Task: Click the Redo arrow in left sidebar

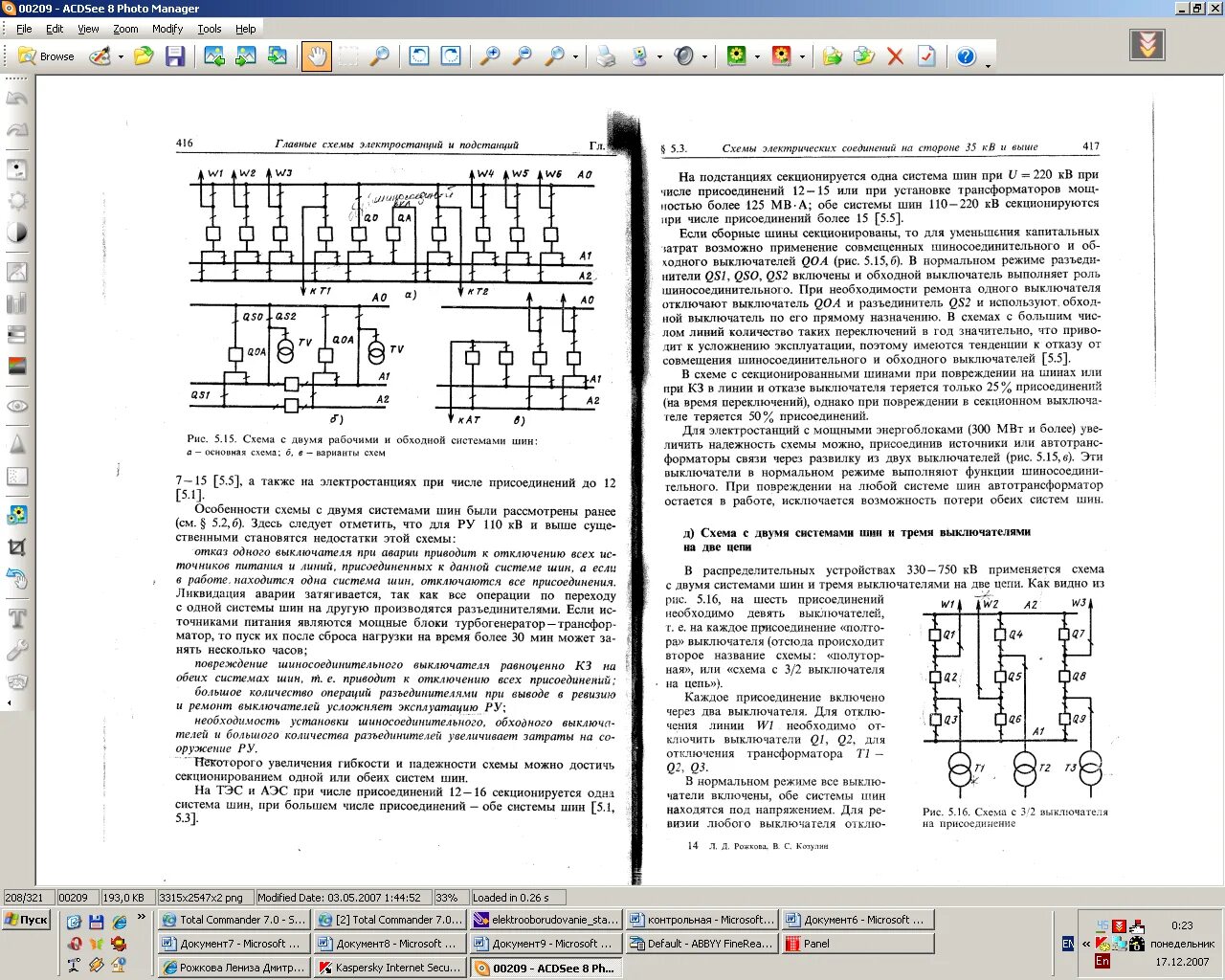Action: tap(17, 130)
